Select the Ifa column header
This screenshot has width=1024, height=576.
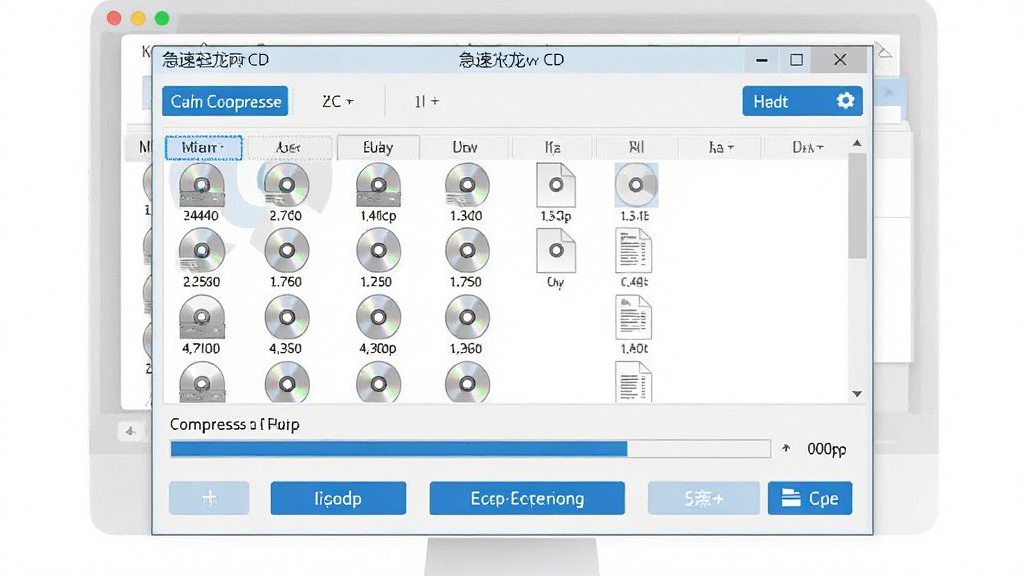pos(552,148)
